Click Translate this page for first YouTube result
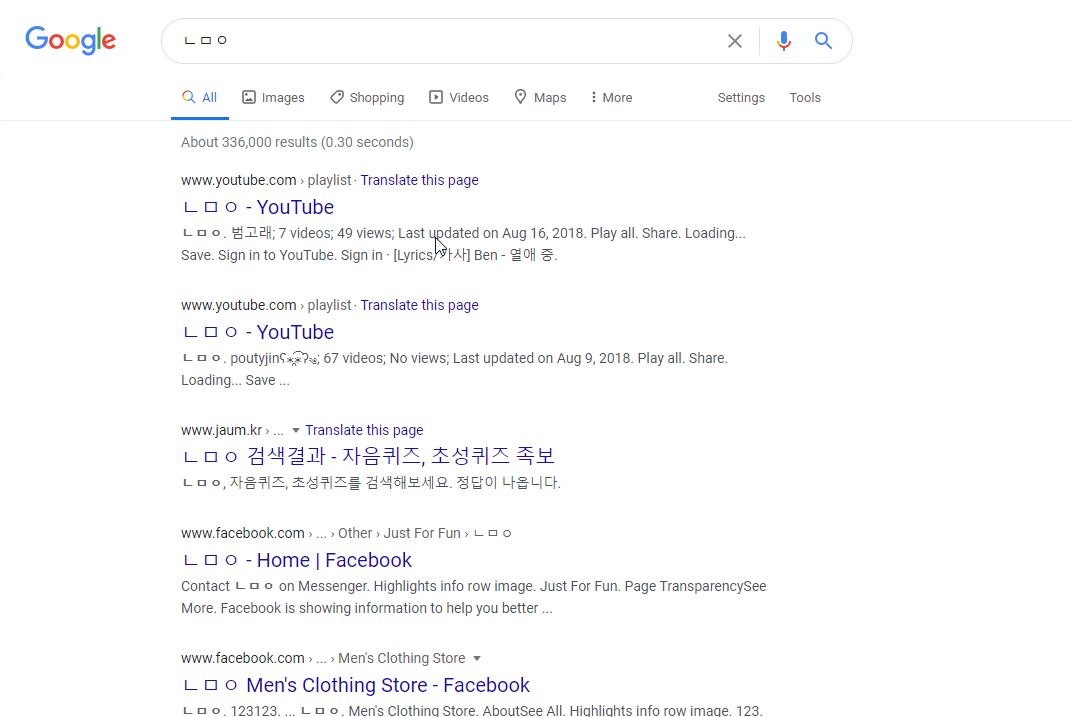This screenshot has height=717, width=1073. click(419, 181)
